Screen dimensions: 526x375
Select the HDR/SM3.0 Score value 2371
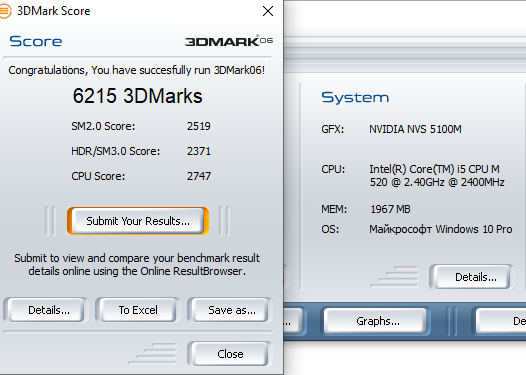[199, 151]
